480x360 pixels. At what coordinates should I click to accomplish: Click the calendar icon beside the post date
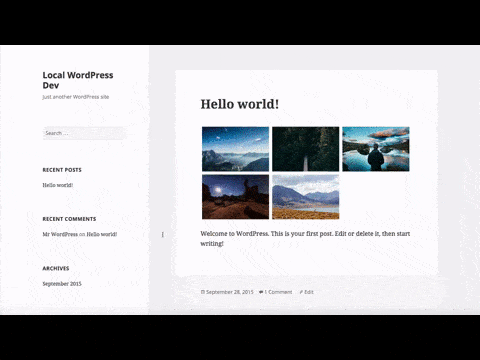pyautogui.click(x=202, y=292)
